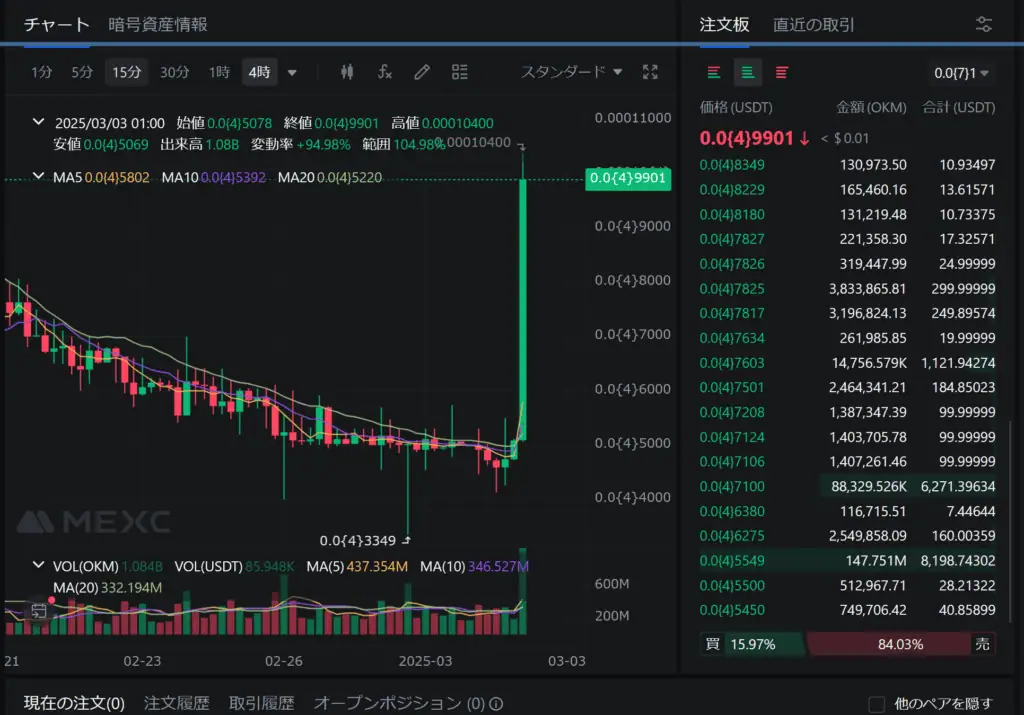The height and width of the screenshot is (715, 1024).
Task: Select order price 0.0{4}8229
Action: click(731, 189)
